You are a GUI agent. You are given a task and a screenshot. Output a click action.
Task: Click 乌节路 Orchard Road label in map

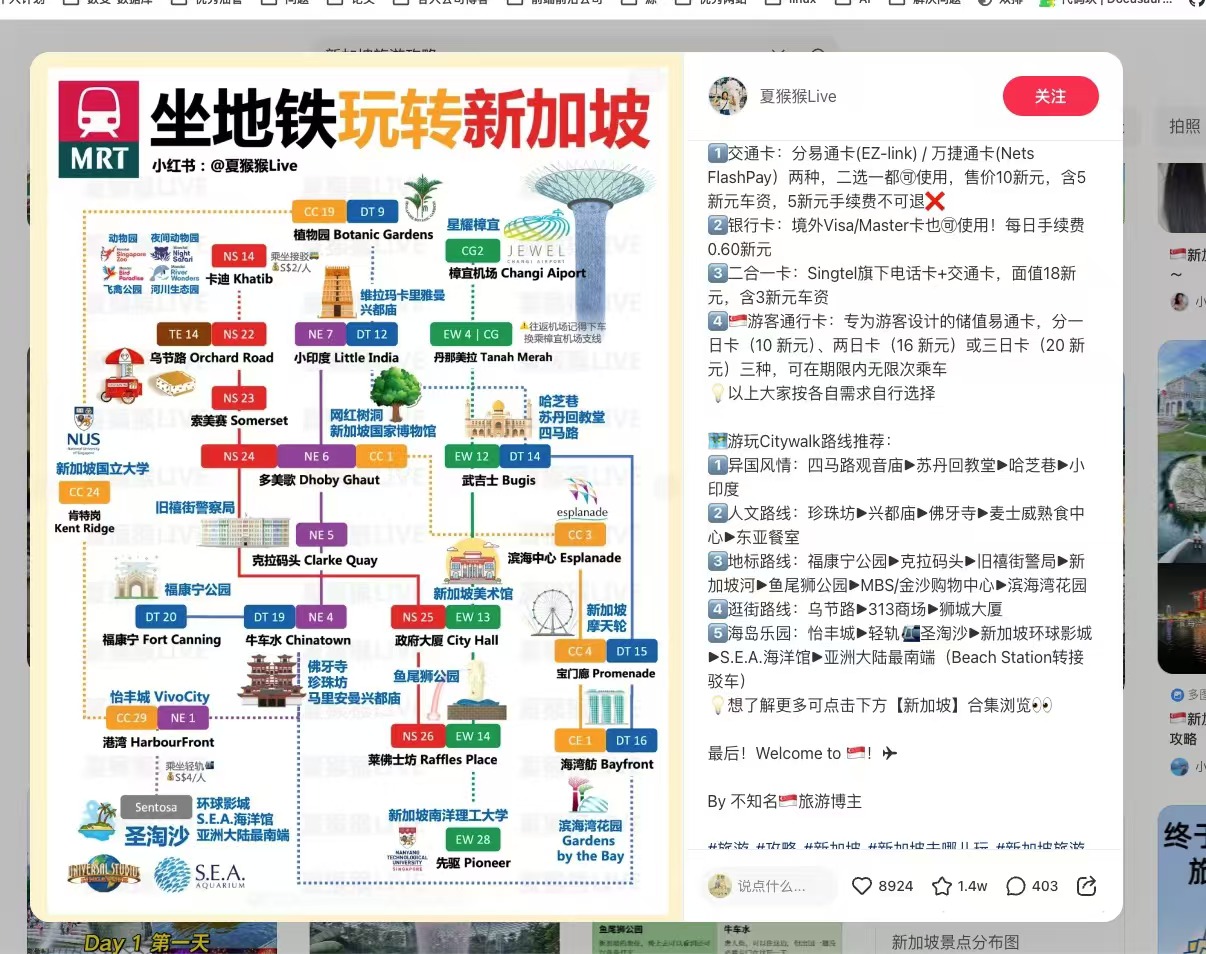pos(211,358)
